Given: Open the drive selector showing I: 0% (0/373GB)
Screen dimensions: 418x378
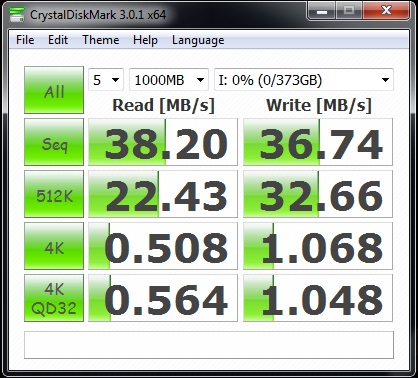Looking at the screenshot, I should [x=304, y=80].
